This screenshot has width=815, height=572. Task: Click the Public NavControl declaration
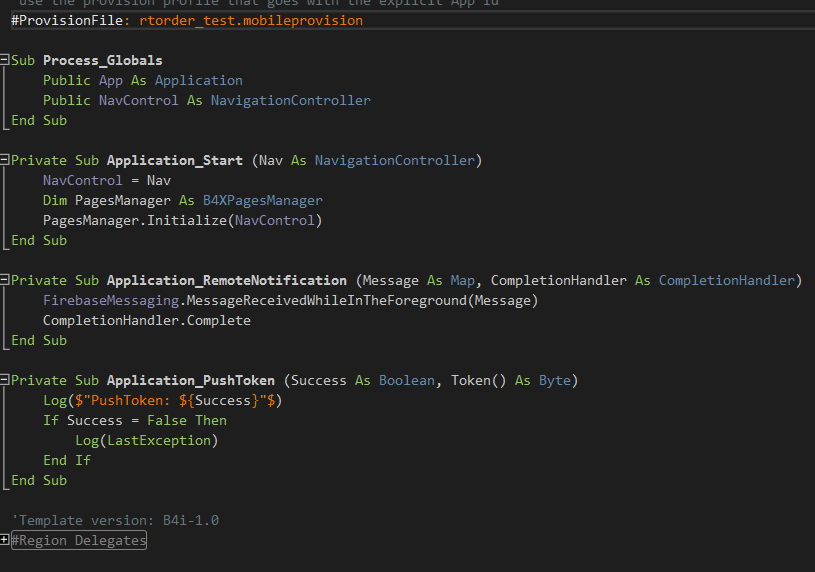point(206,100)
